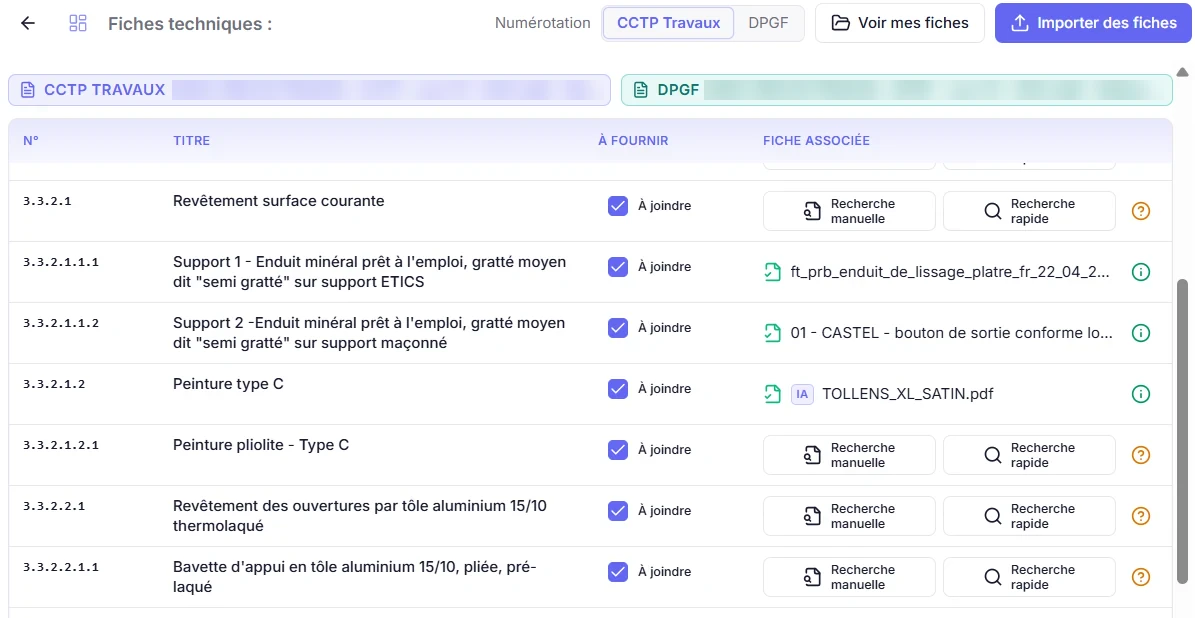Toggle À joindre checkbox for Support 2

coord(618,328)
